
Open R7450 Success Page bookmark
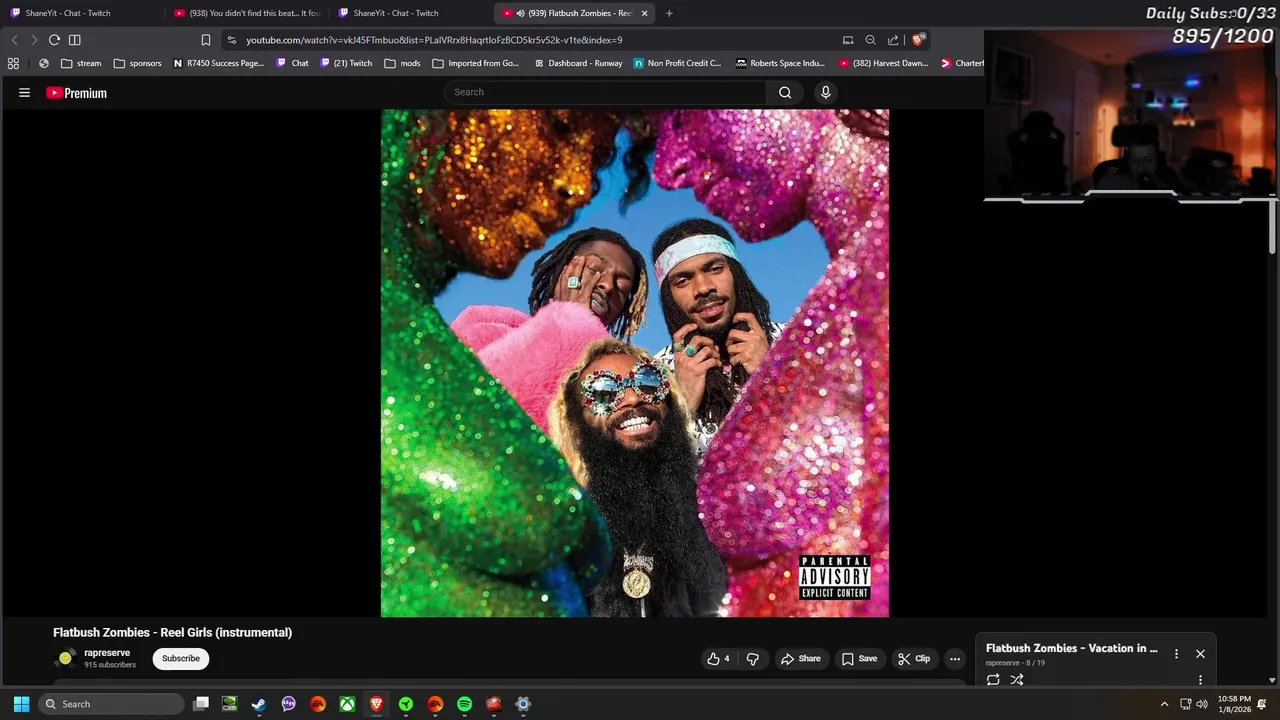[219, 63]
